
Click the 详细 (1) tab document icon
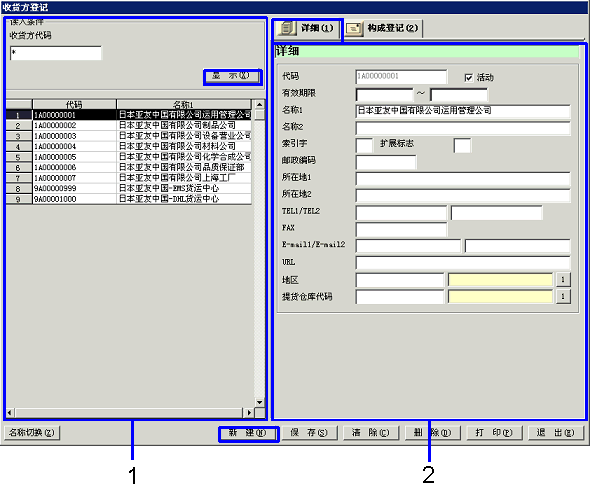(x=287, y=29)
